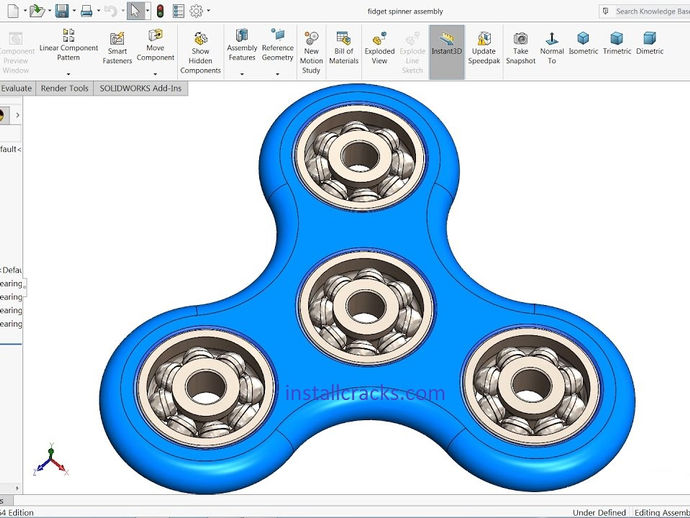Click the left panel scroll-right arrow
Screen dimensions: 690x518
point(17,488)
